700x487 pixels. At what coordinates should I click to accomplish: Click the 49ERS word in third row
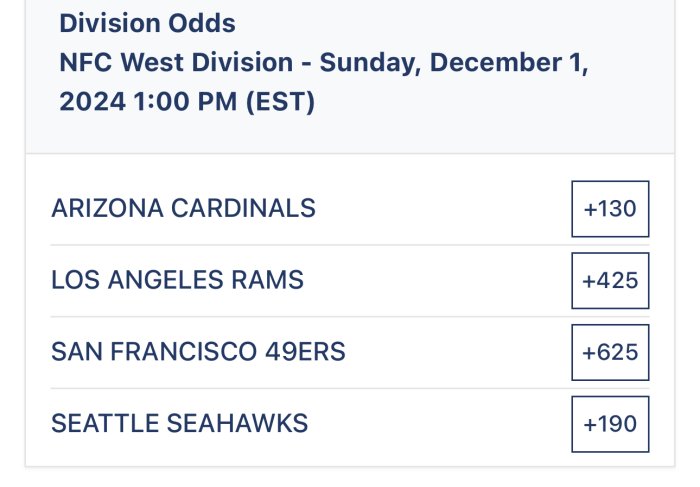point(305,352)
